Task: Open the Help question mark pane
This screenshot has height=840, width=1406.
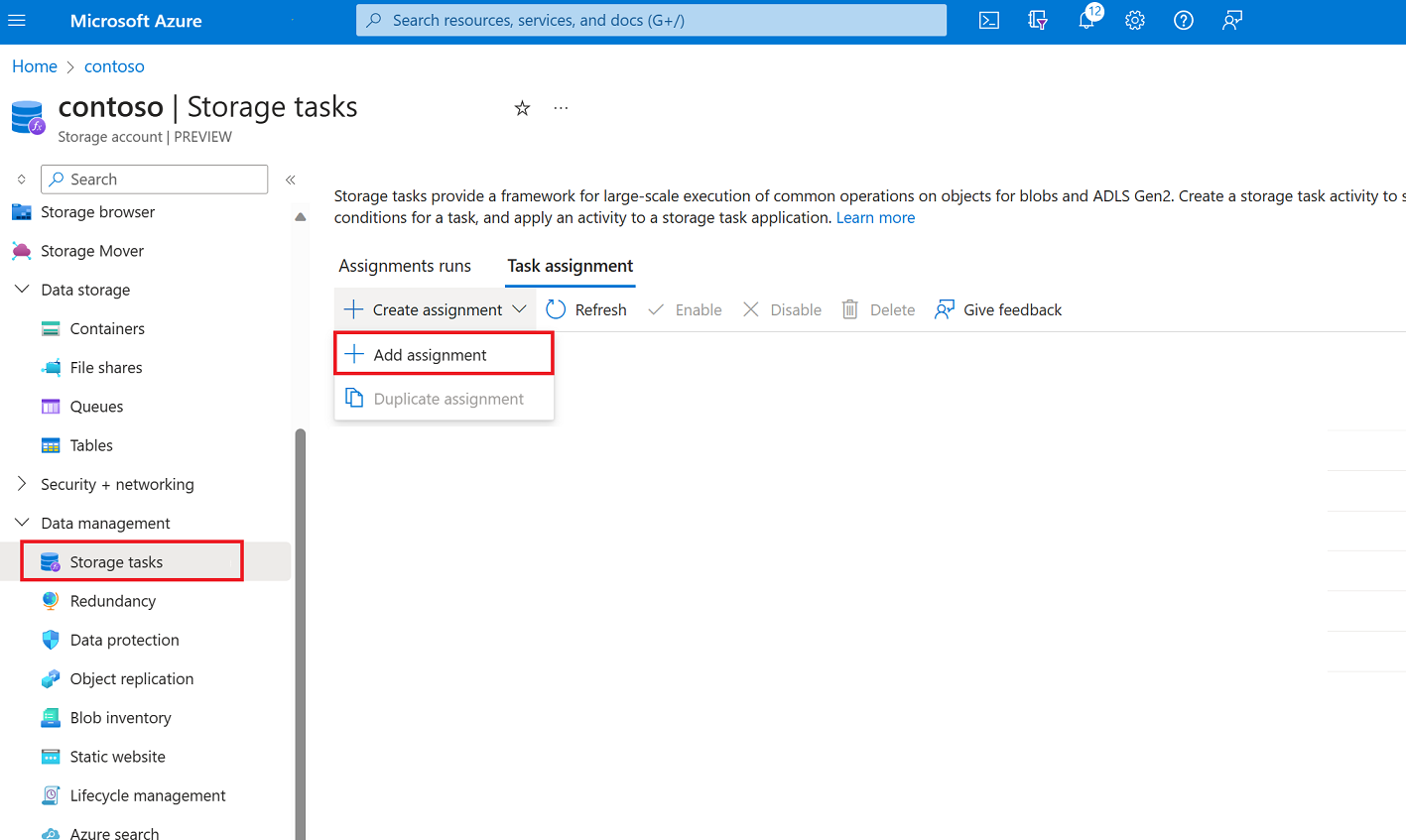Action: pyautogui.click(x=1183, y=20)
